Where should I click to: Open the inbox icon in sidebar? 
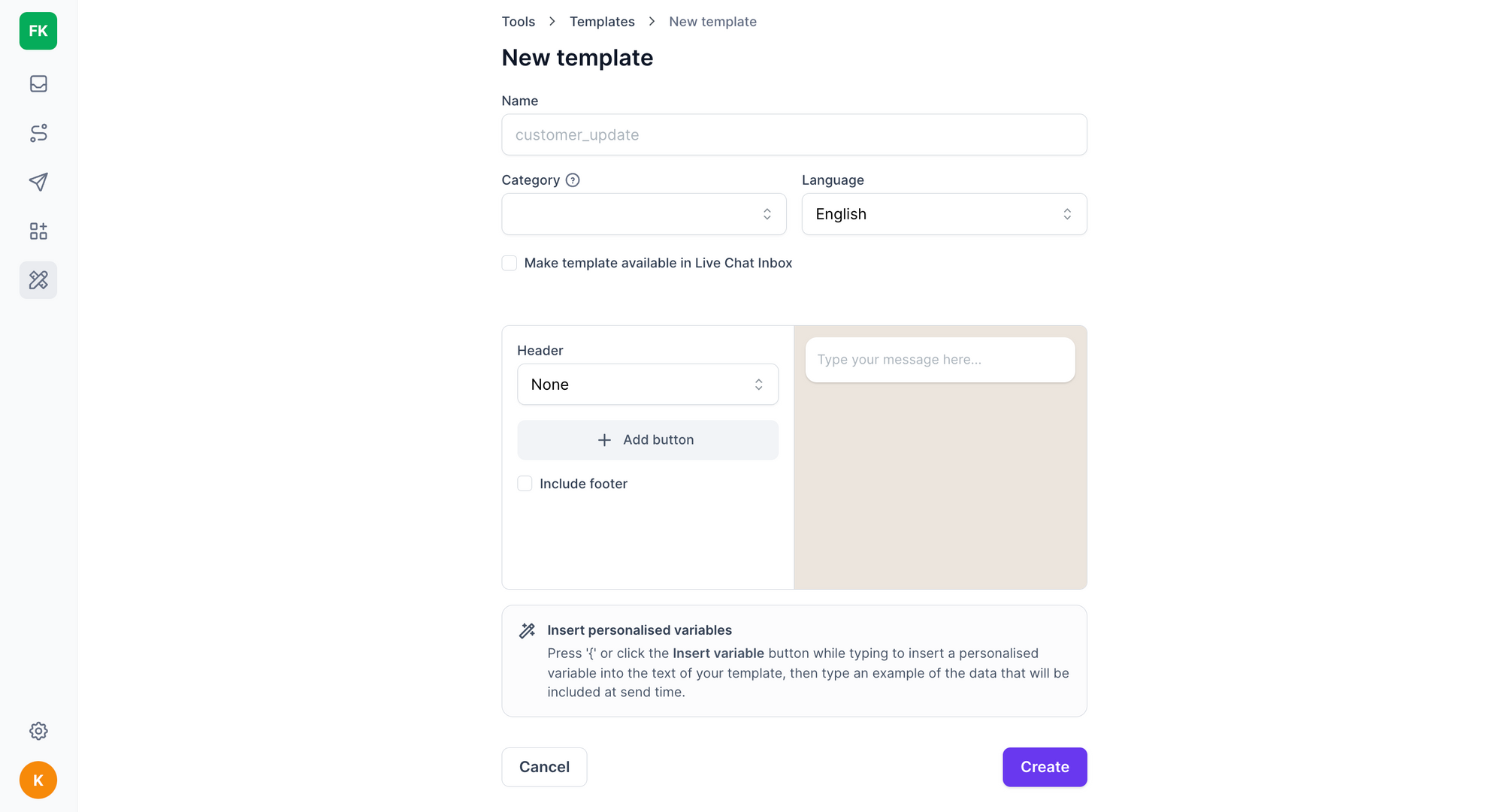(x=38, y=83)
